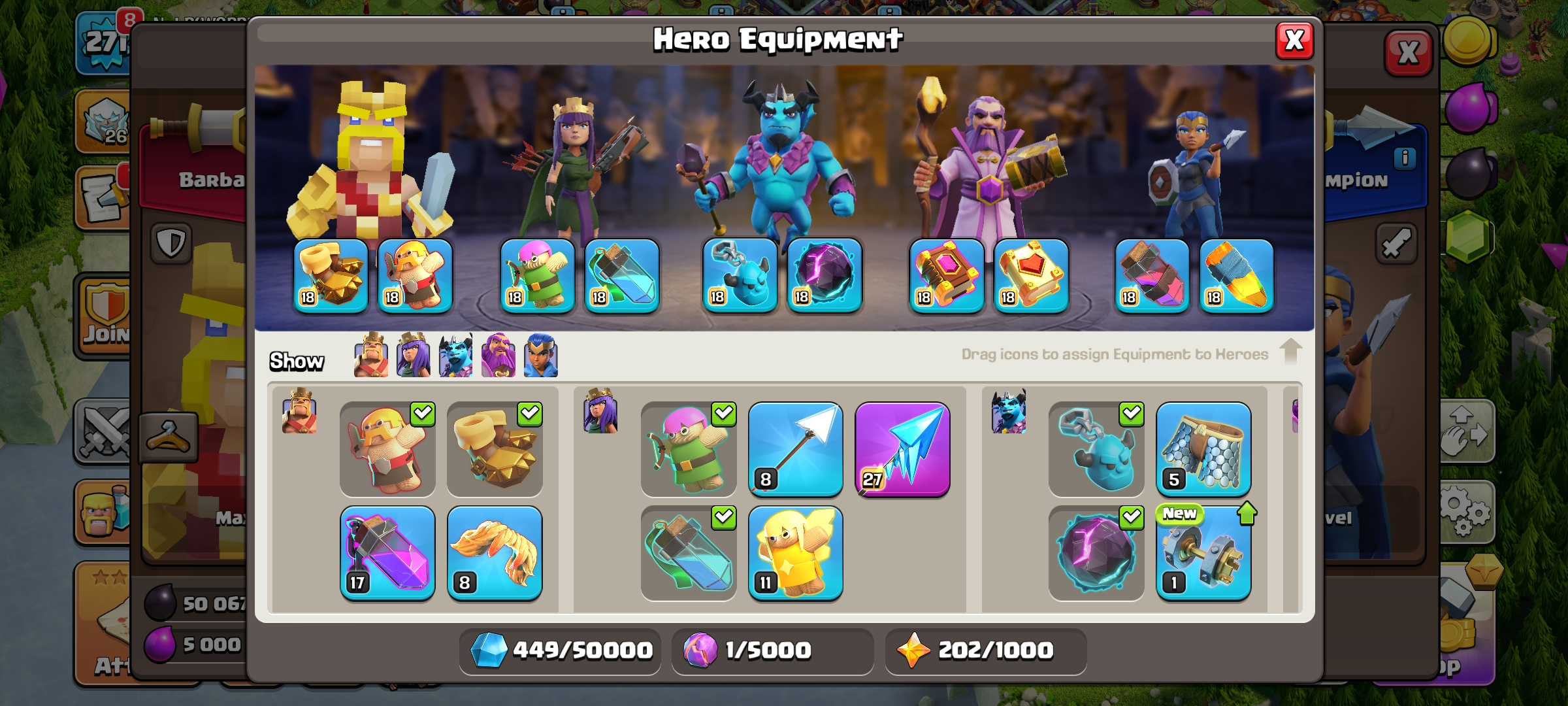1568x706 pixels.
Task: Select the Giant Arrow equipment level 8
Action: 795,450
